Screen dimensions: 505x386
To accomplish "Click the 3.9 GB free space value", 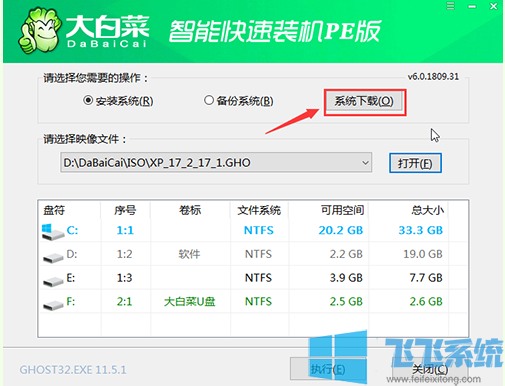I will [x=346, y=278].
